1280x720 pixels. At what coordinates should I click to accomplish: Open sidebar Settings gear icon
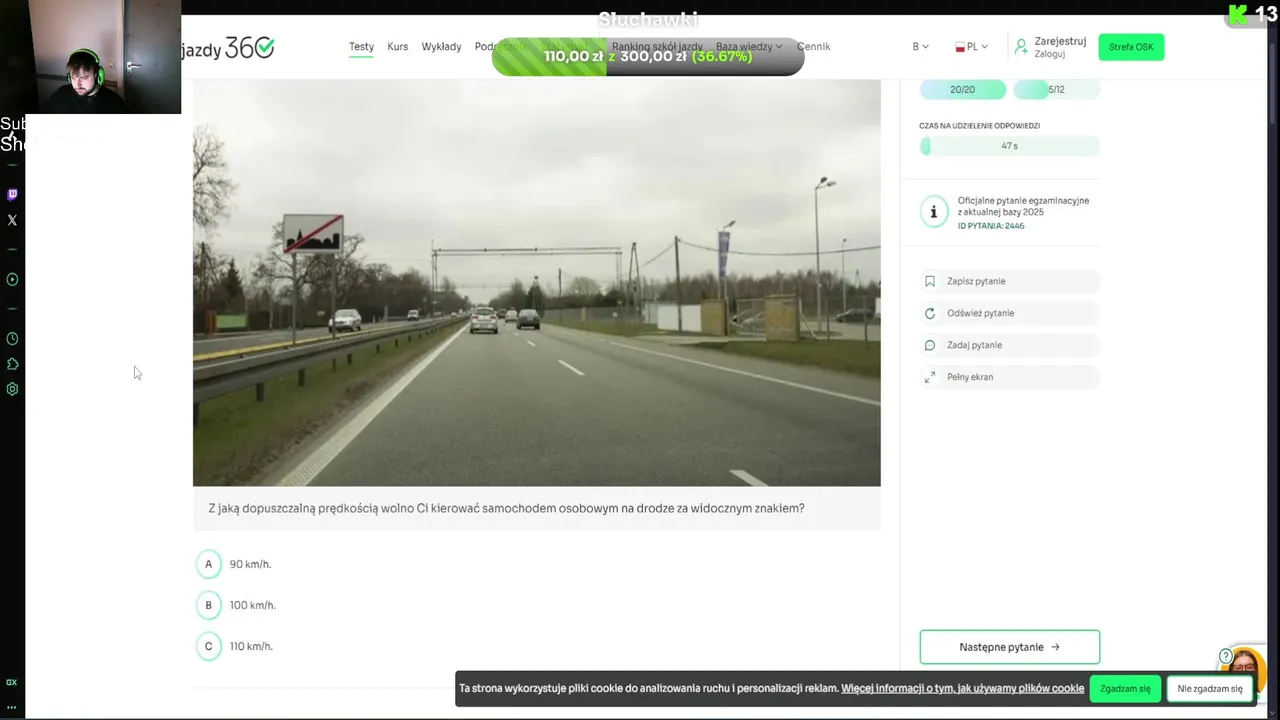[x=12, y=389]
